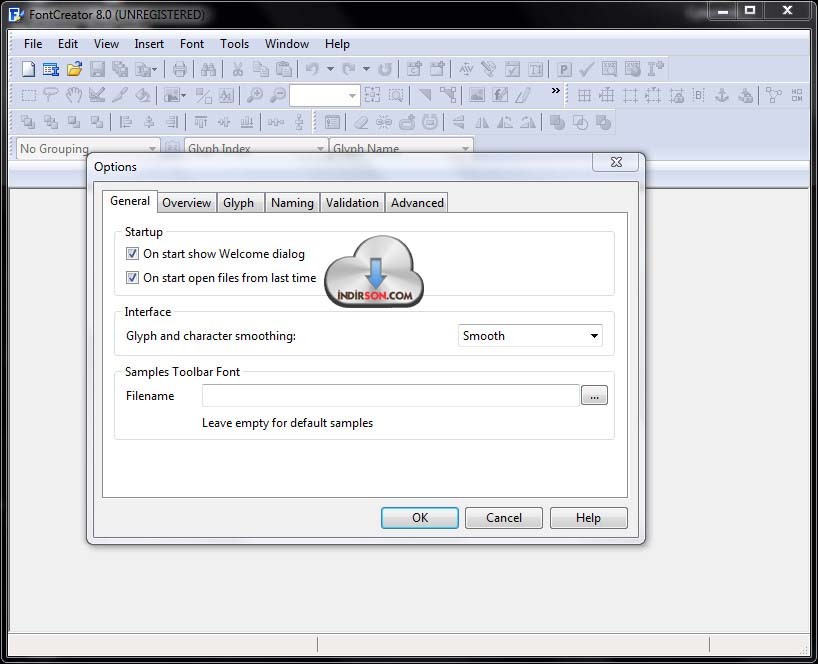Image resolution: width=818 pixels, height=664 pixels.
Task: Open the Glyph and character smoothing dropdown
Action: point(530,335)
